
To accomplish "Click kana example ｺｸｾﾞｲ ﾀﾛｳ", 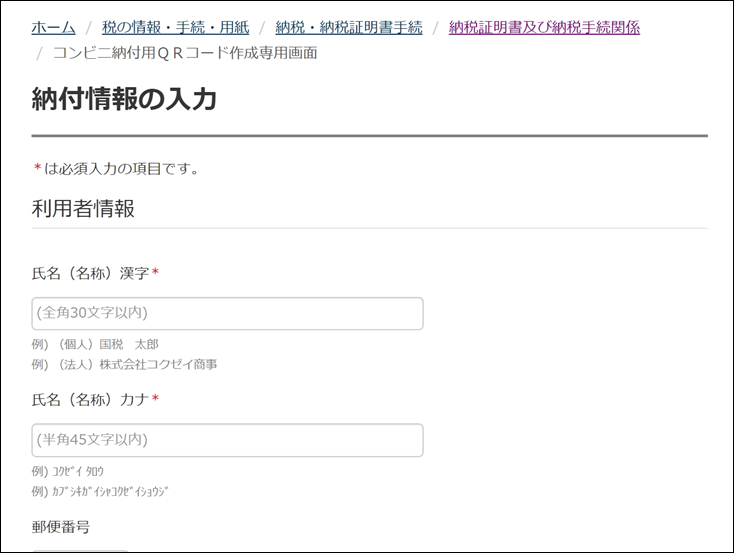I will (78, 471).
